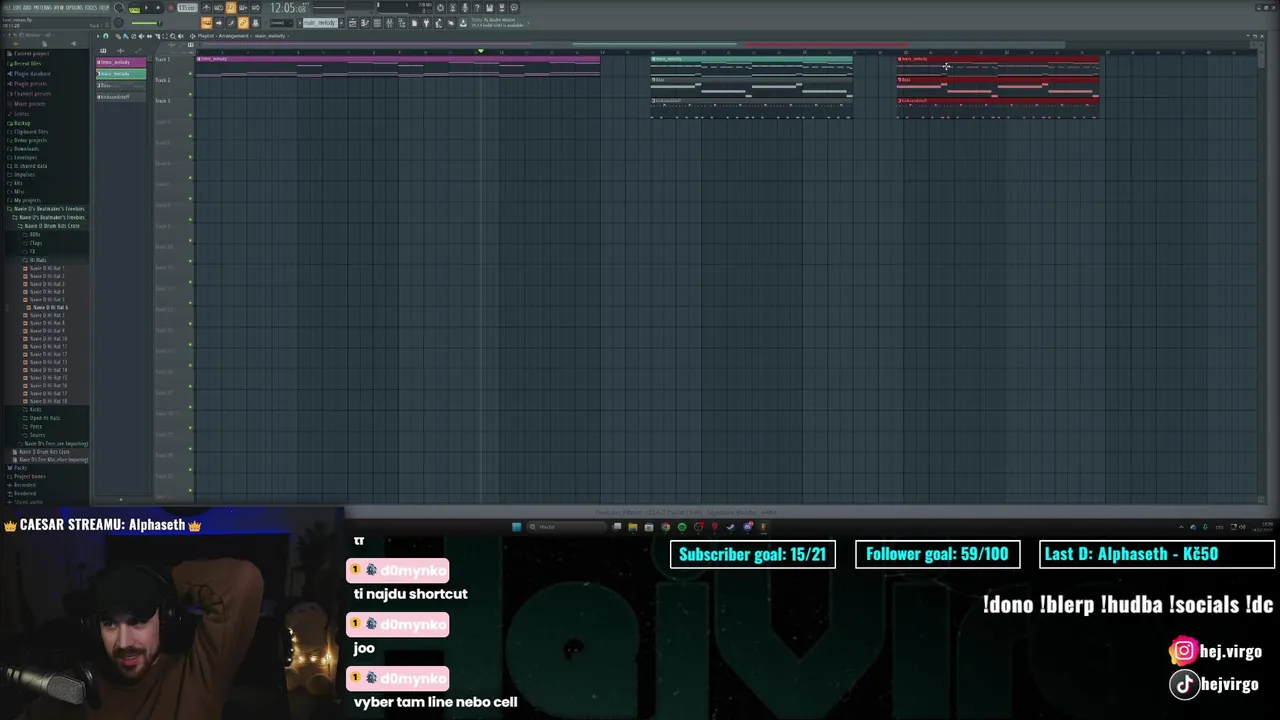Select the Slice tool in playlist toolbar
1280x720 pixels.
click(156, 36)
